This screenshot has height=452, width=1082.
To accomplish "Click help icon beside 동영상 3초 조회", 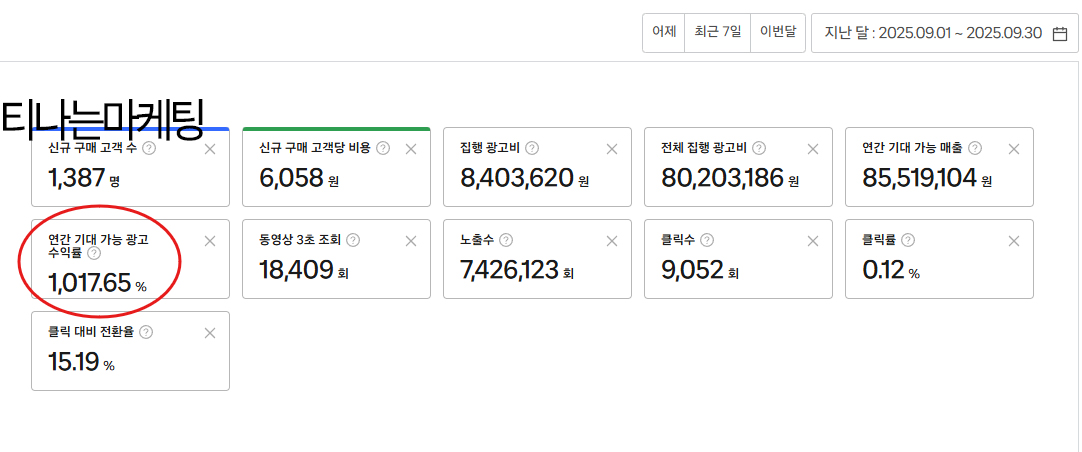I will (x=353, y=240).
